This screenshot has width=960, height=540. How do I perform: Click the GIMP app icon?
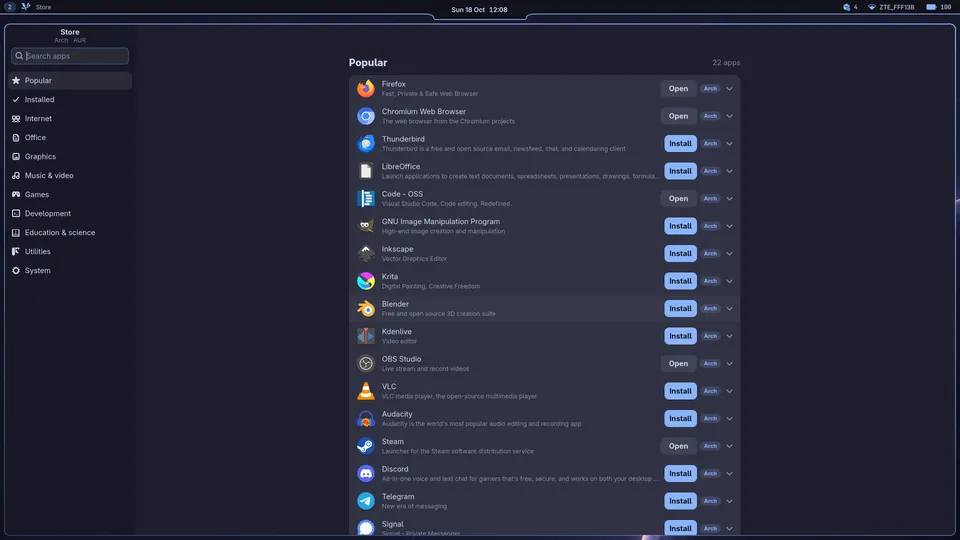(366, 226)
